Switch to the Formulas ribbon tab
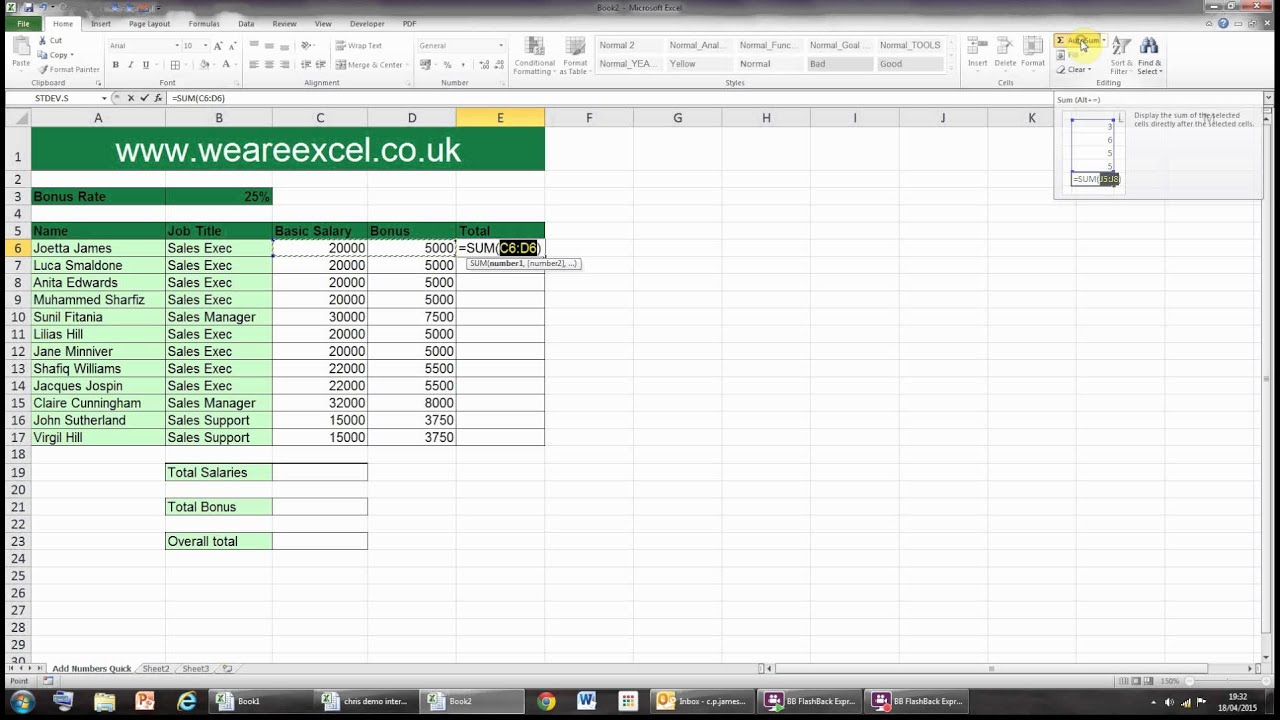 point(204,24)
